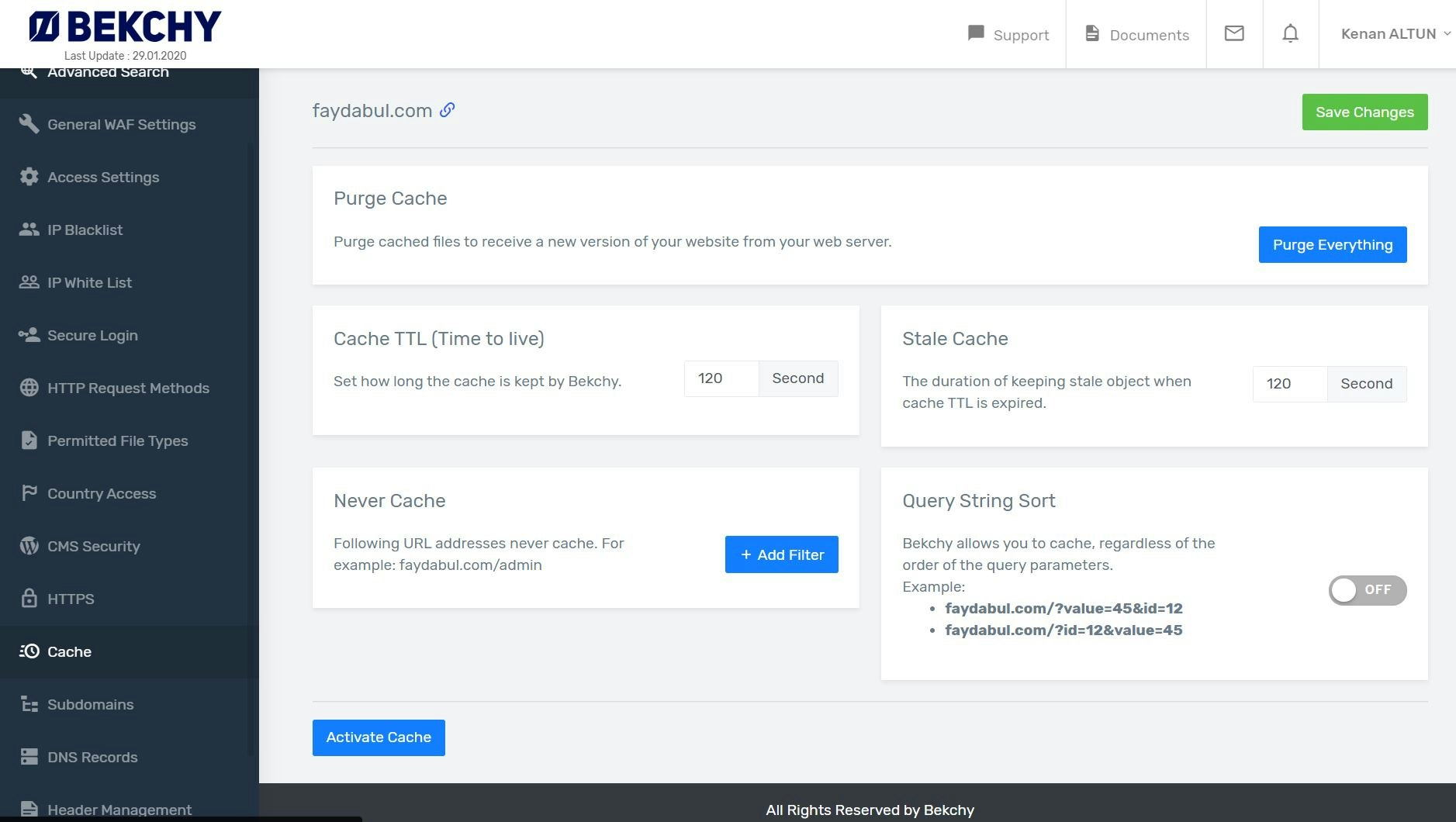
Task: Select Permitted File Types in sidebar
Action: pos(130,440)
